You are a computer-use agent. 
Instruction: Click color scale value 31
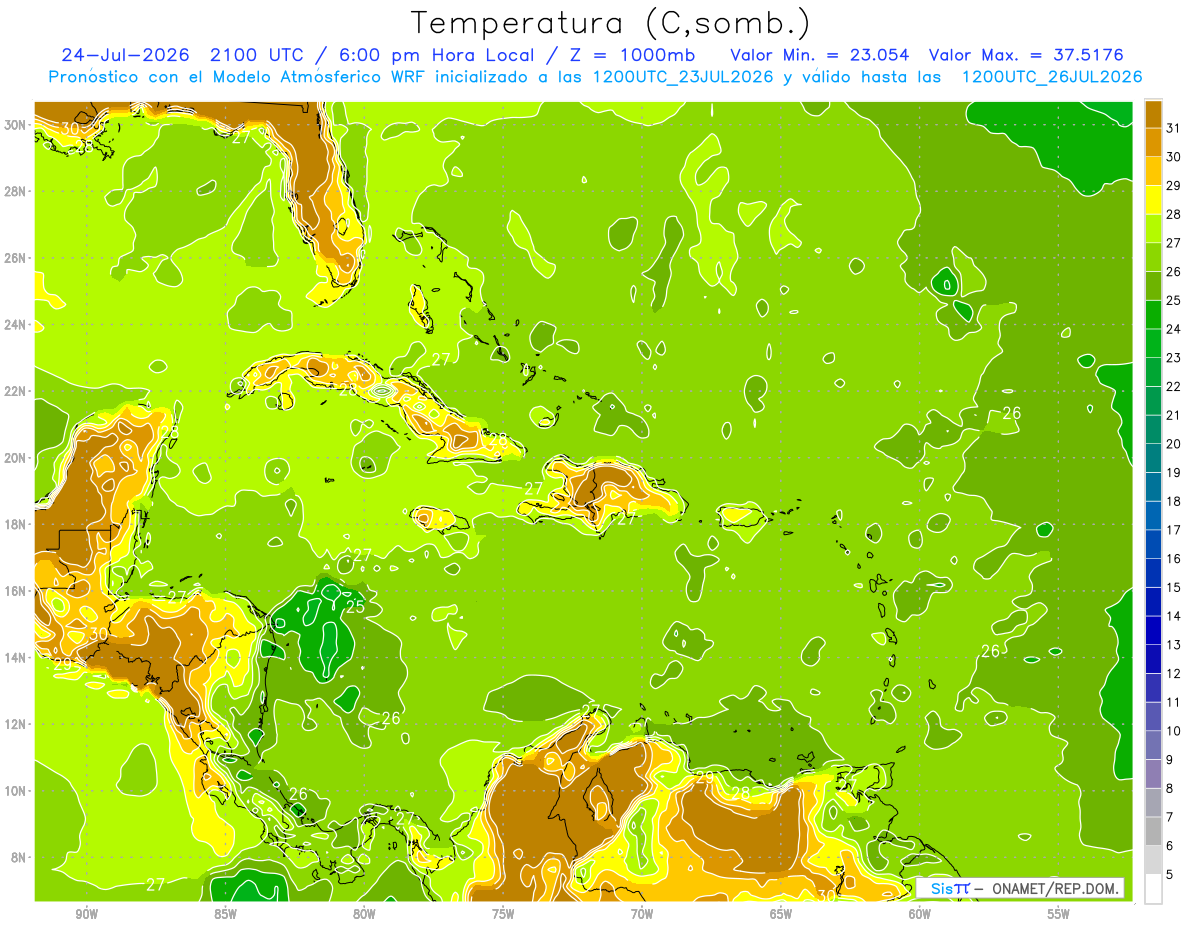[x=1173, y=128]
